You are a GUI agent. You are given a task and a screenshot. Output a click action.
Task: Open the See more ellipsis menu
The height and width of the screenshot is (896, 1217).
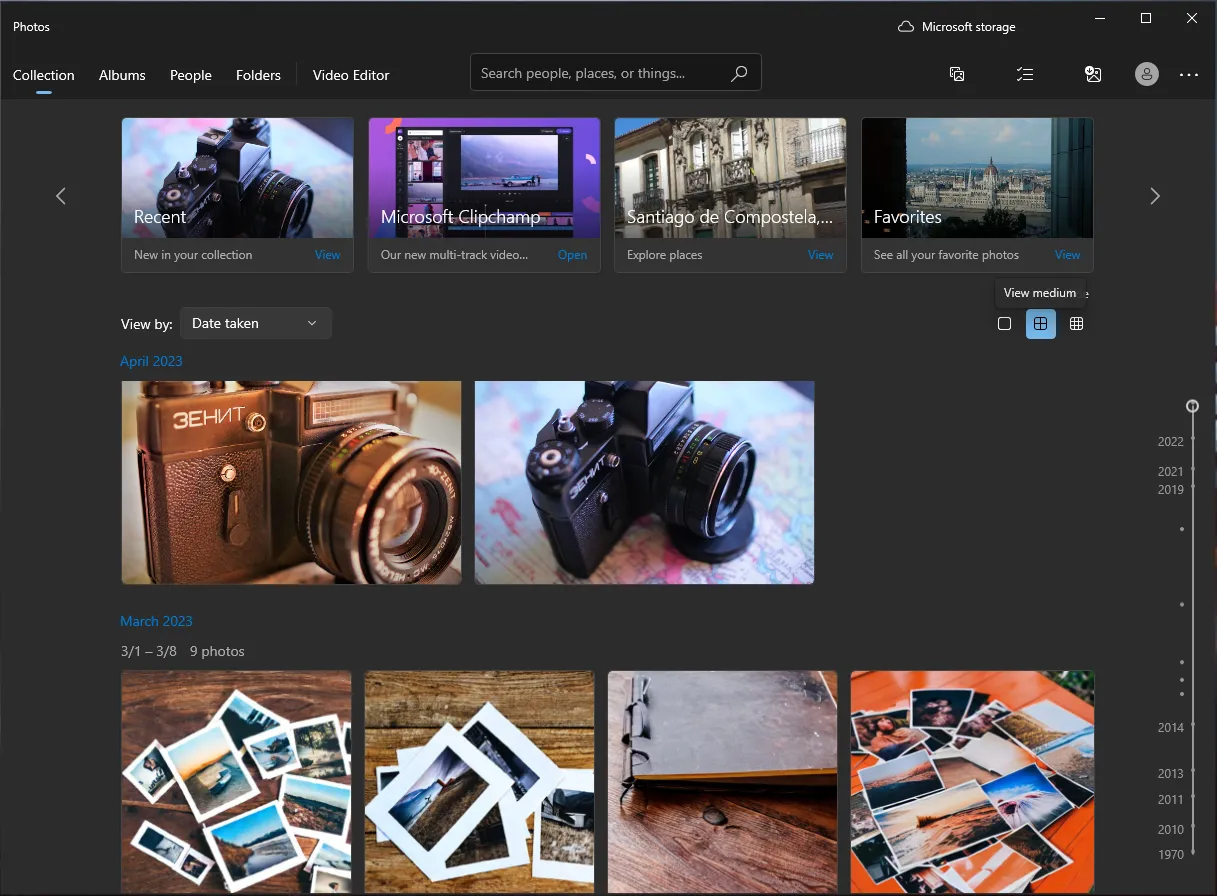(1188, 74)
